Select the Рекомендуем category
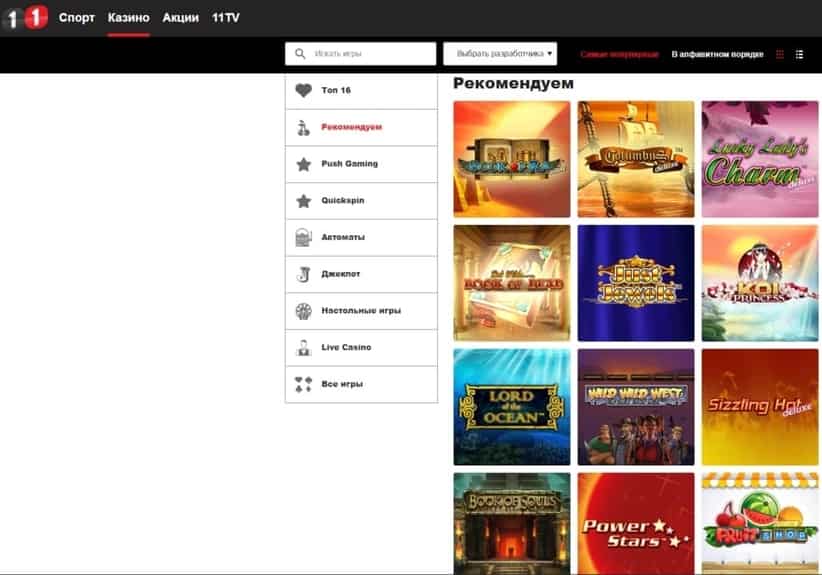 click(361, 127)
